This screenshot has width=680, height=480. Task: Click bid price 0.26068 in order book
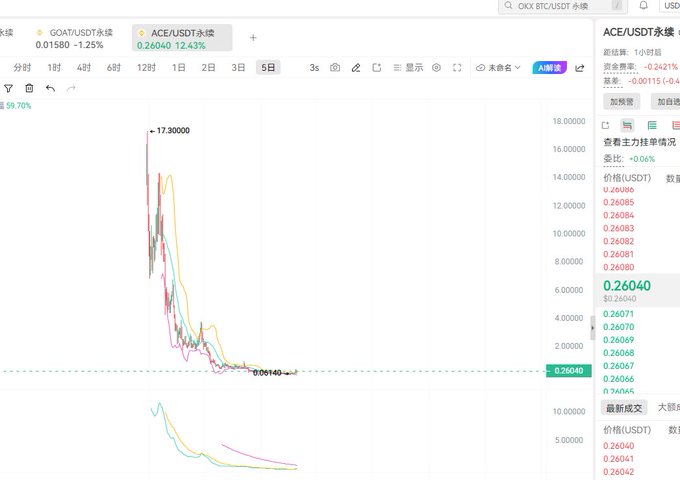coord(618,353)
